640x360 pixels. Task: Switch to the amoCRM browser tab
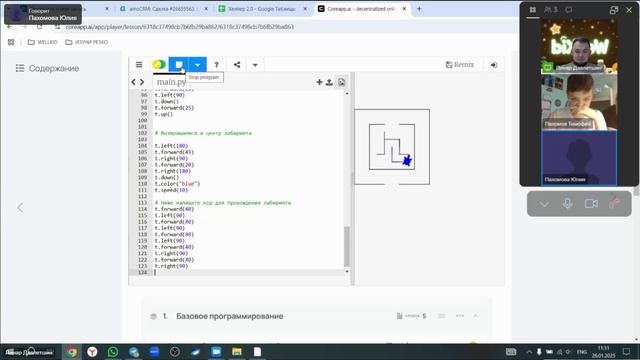click(x=162, y=9)
